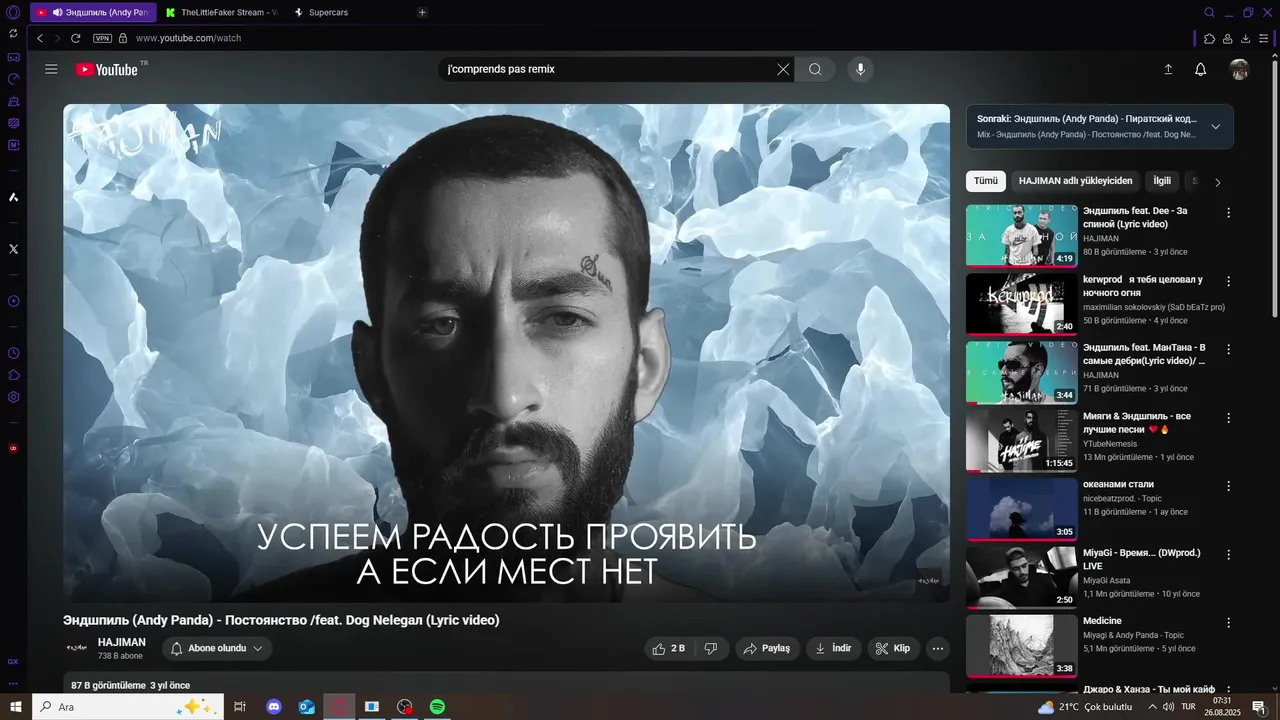The width and height of the screenshot is (1280, 720).
Task: Open the Мияги & Эндшпиль mix title
Action: [1137, 422]
